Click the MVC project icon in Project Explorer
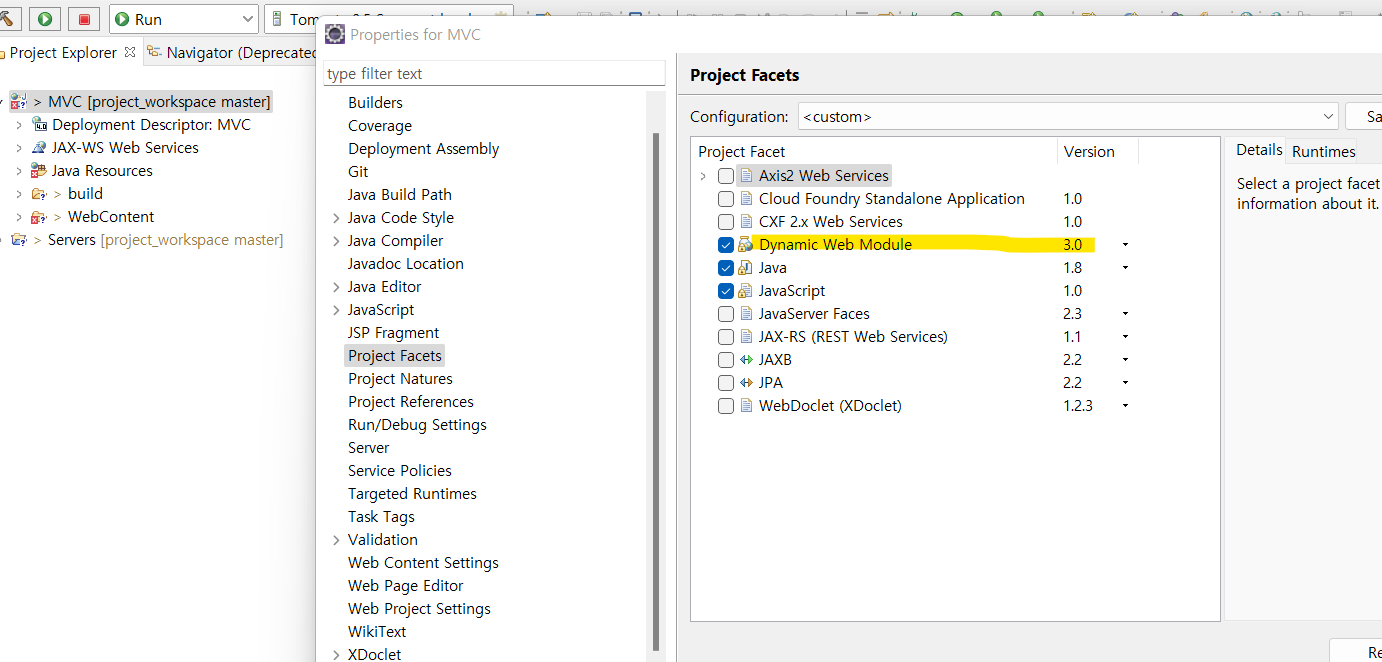 pos(19,101)
